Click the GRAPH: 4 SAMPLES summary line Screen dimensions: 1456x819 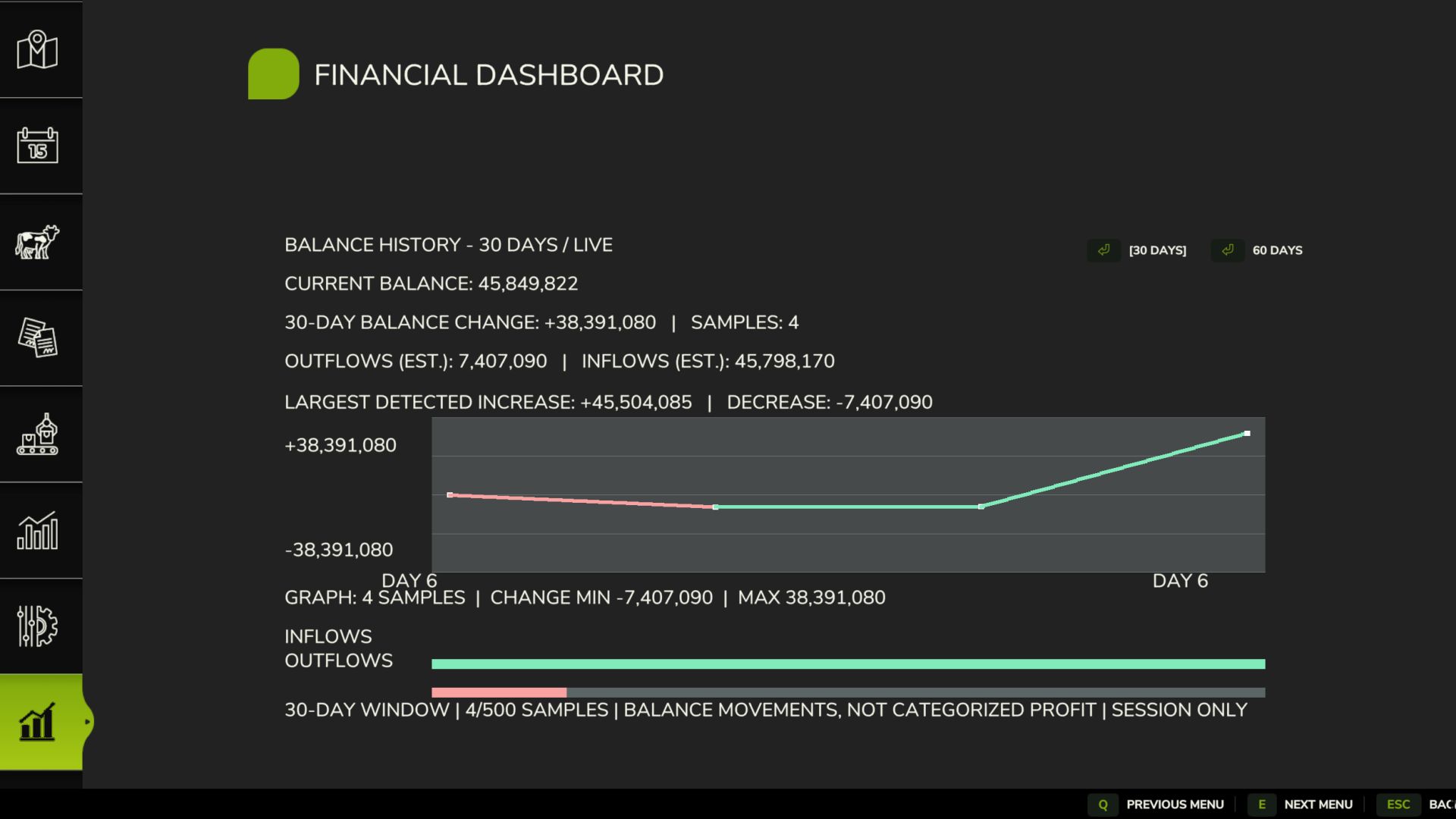[585, 598]
